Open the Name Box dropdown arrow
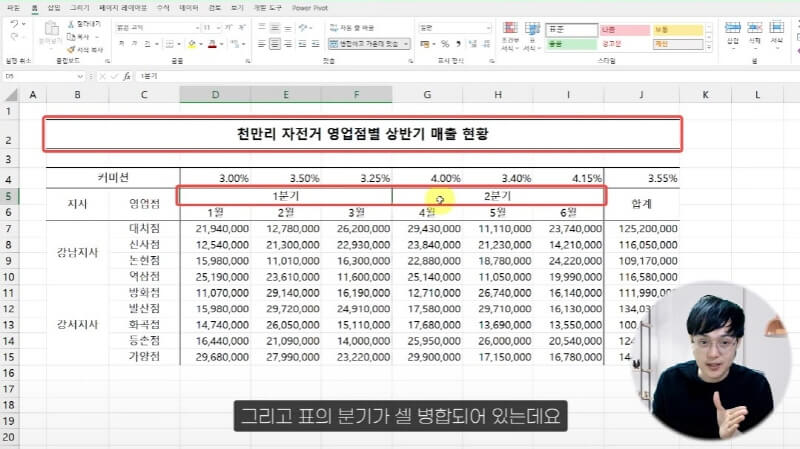The image size is (800, 449). point(80,77)
